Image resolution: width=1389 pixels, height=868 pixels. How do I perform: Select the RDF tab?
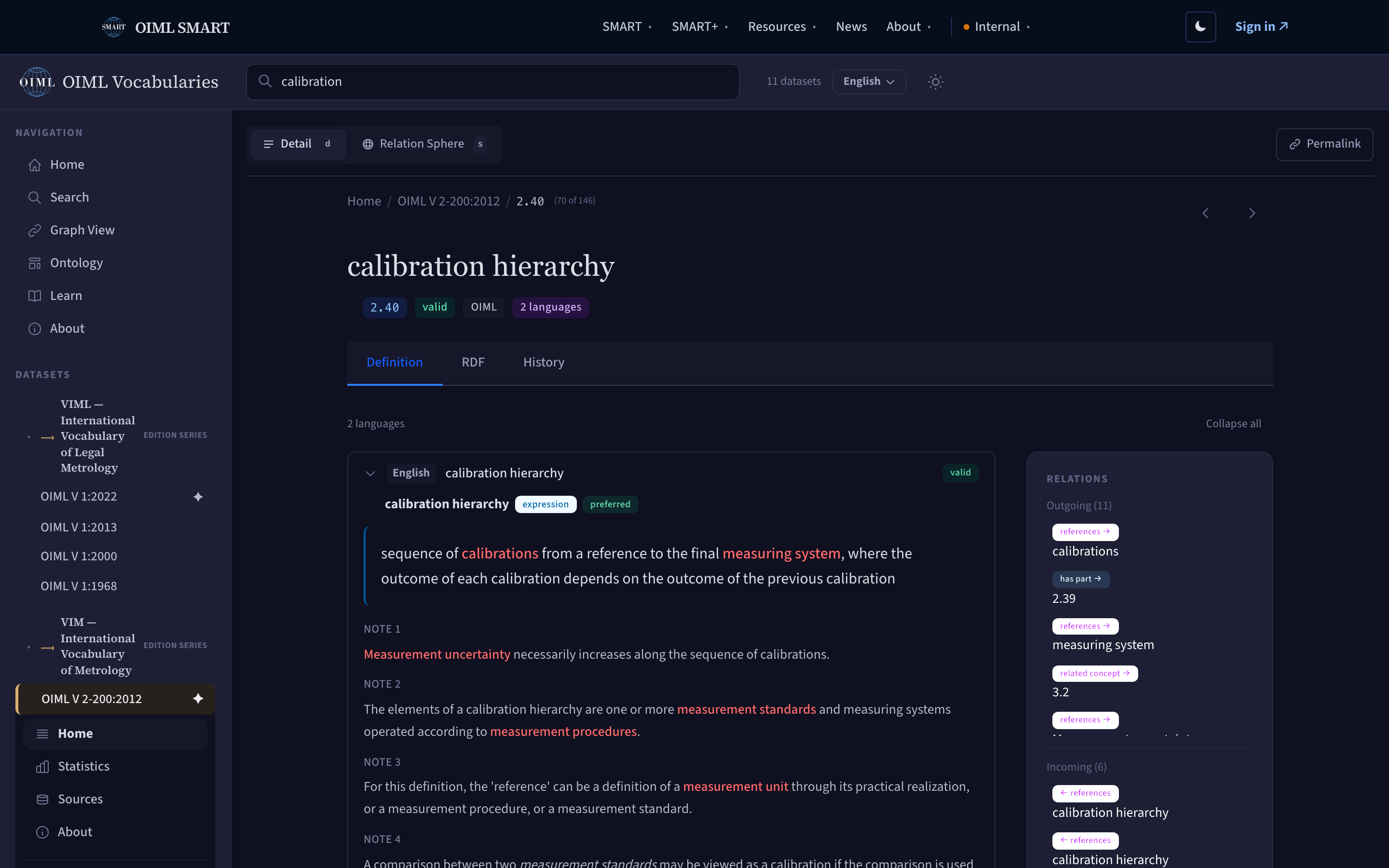click(x=473, y=363)
